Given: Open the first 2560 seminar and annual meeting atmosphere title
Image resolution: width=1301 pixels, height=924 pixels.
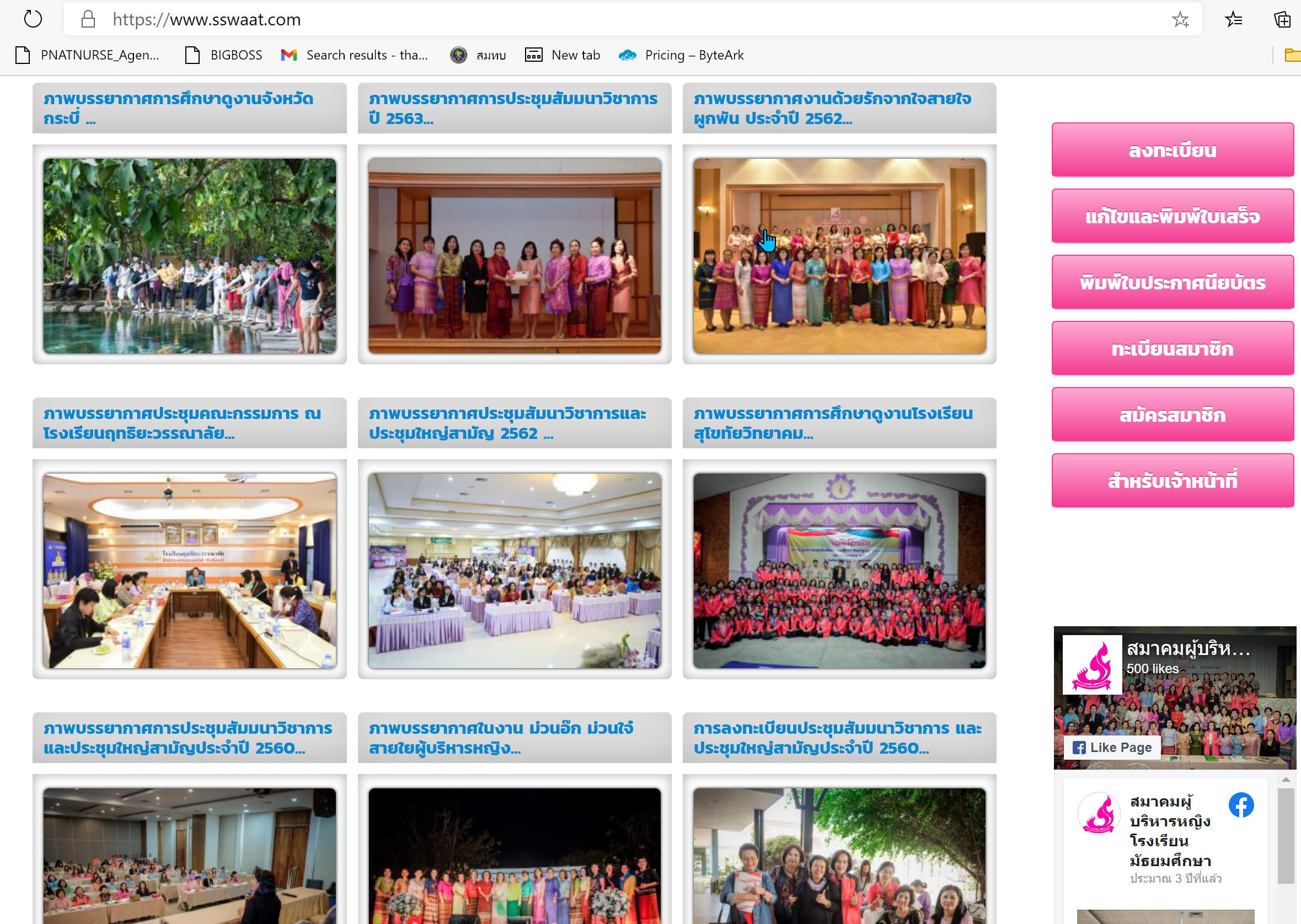Looking at the screenshot, I should pyautogui.click(x=188, y=738).
